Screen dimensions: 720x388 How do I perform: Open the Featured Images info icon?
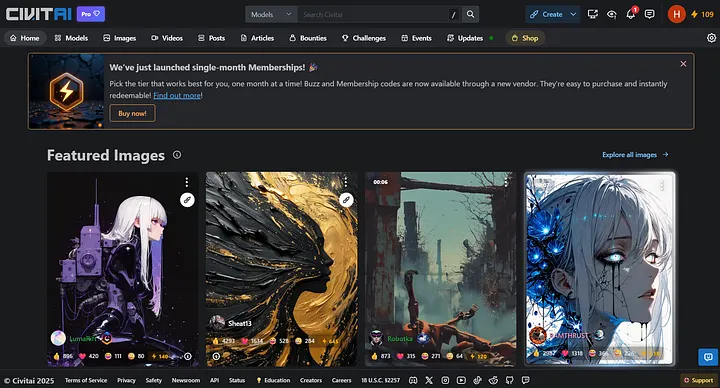tap(177, 155)
